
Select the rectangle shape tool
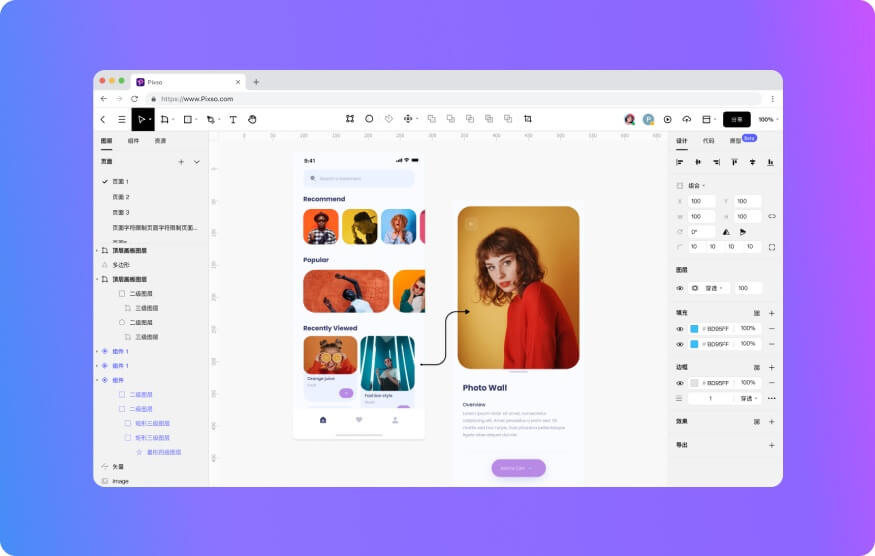click(188, 119)
